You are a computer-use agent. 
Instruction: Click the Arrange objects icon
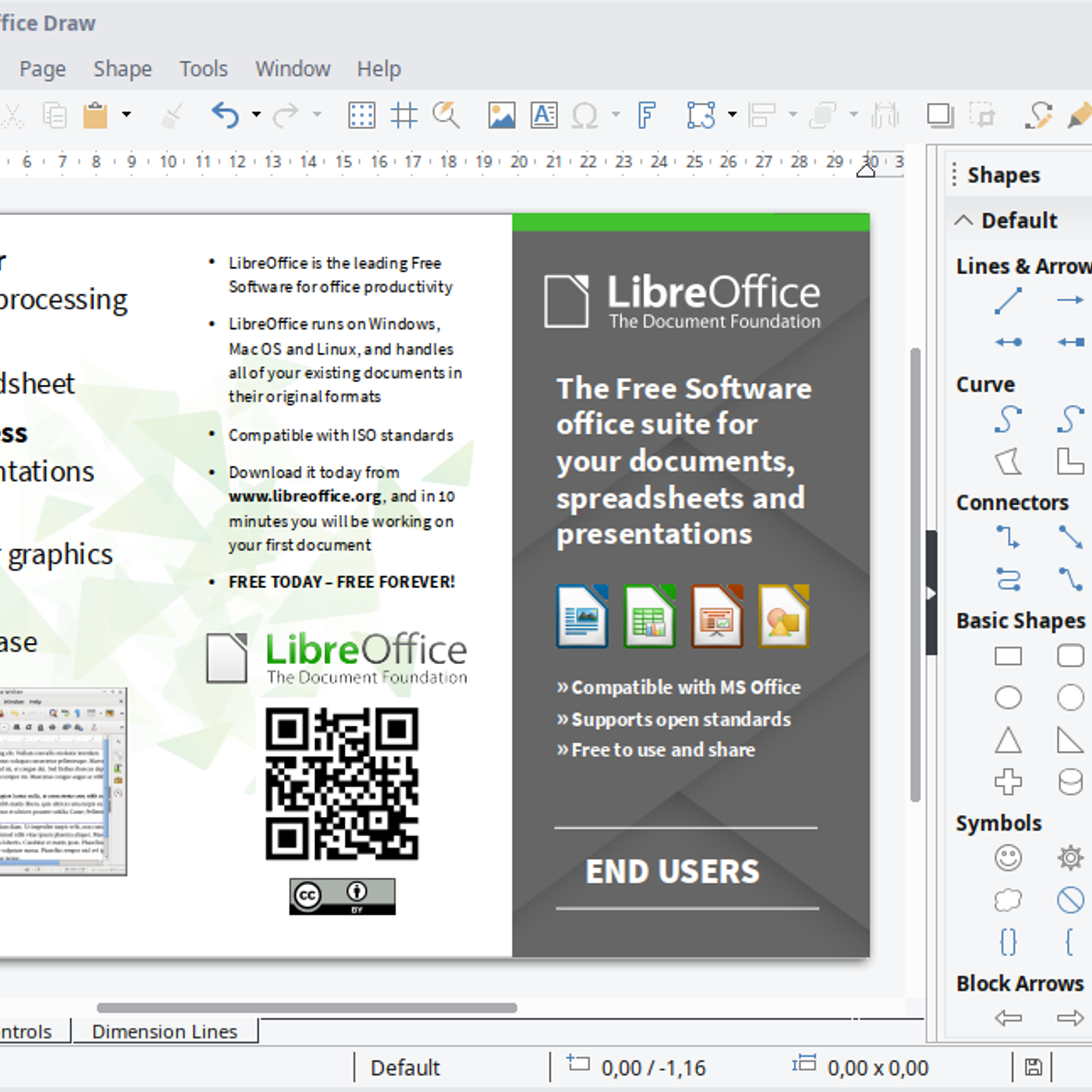[x=822, y=115]
